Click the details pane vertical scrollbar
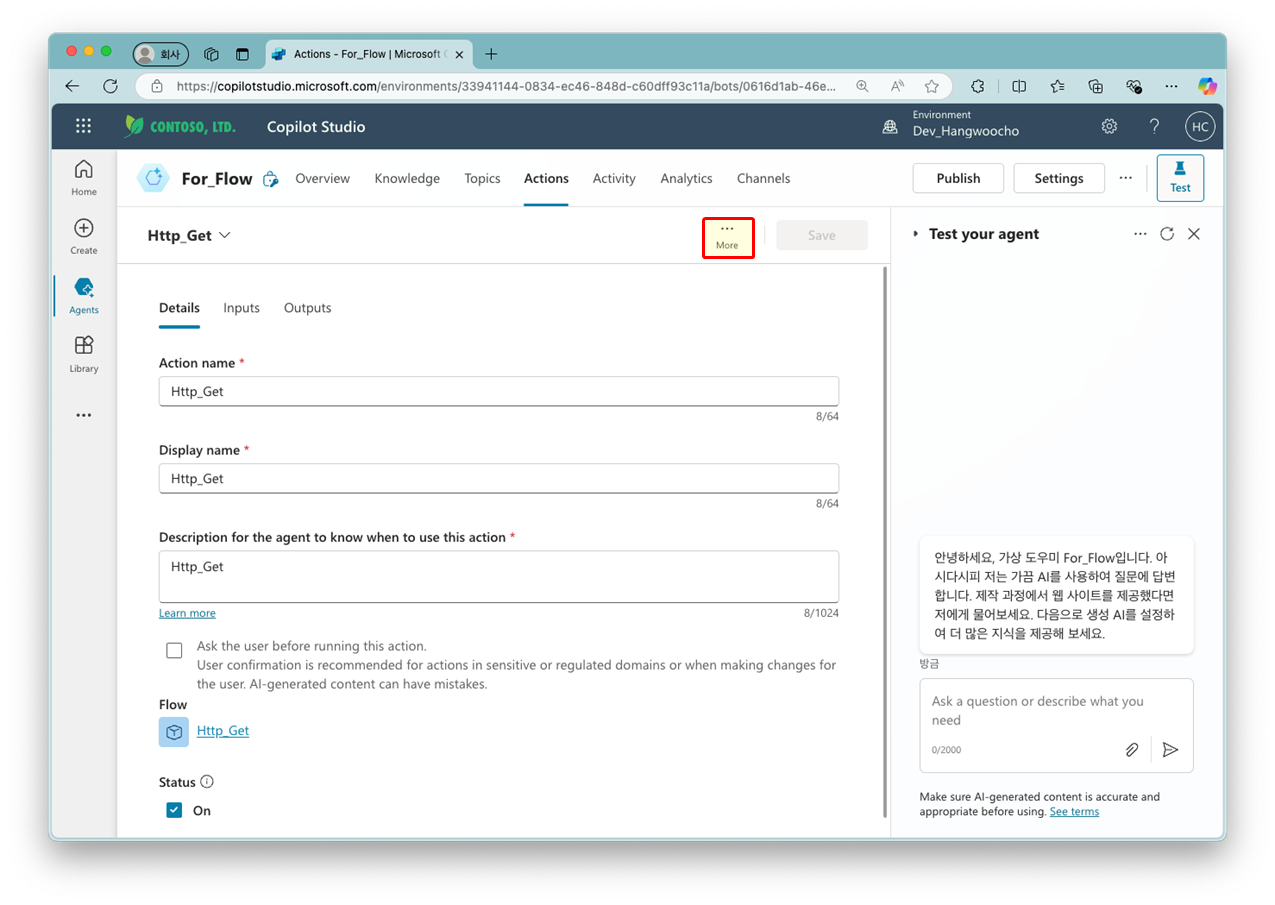The height and width of the screenshot is (905, 1275). [x=884, y=540]
